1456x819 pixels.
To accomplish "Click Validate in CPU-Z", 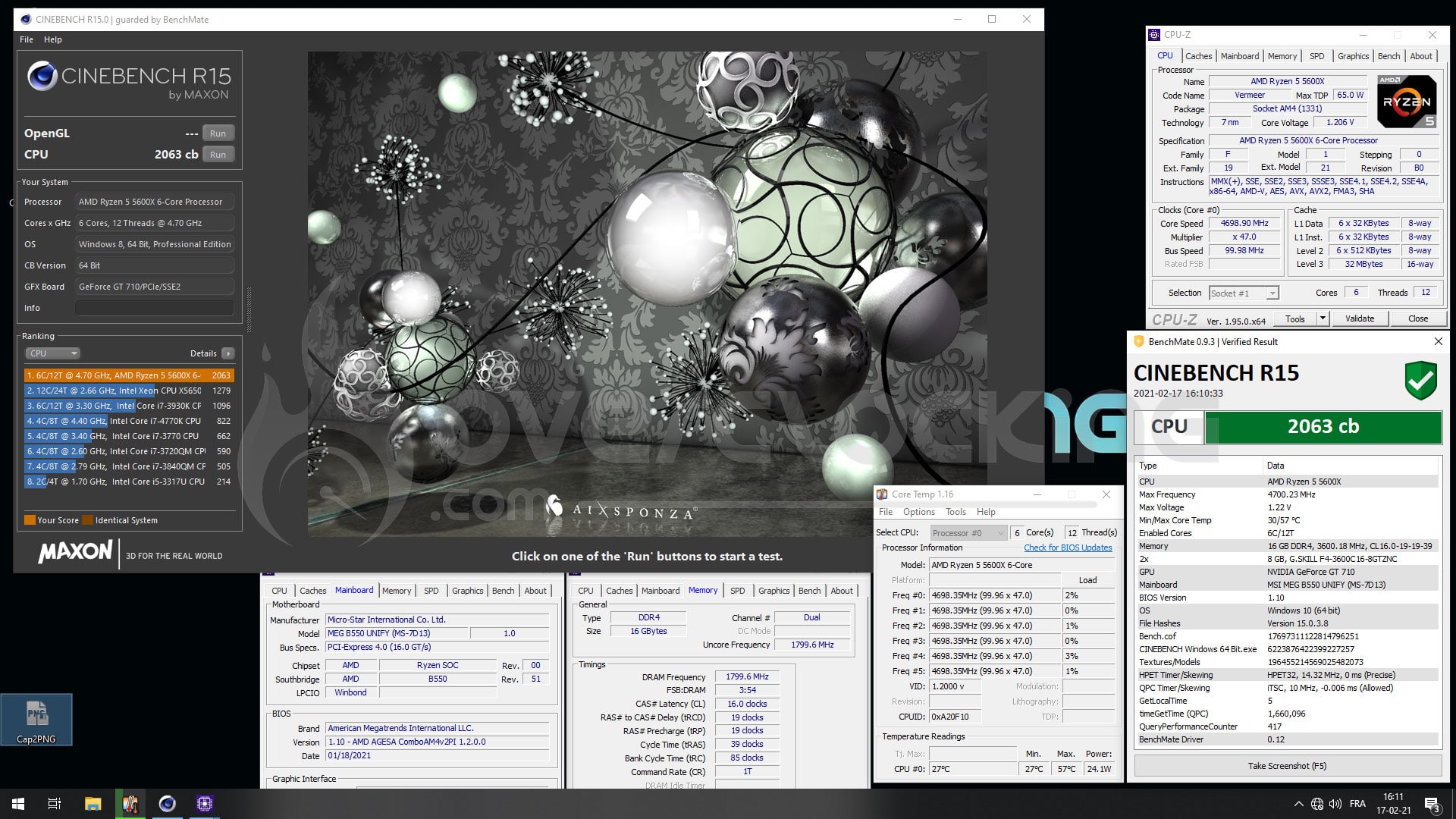I will 1360,318.
